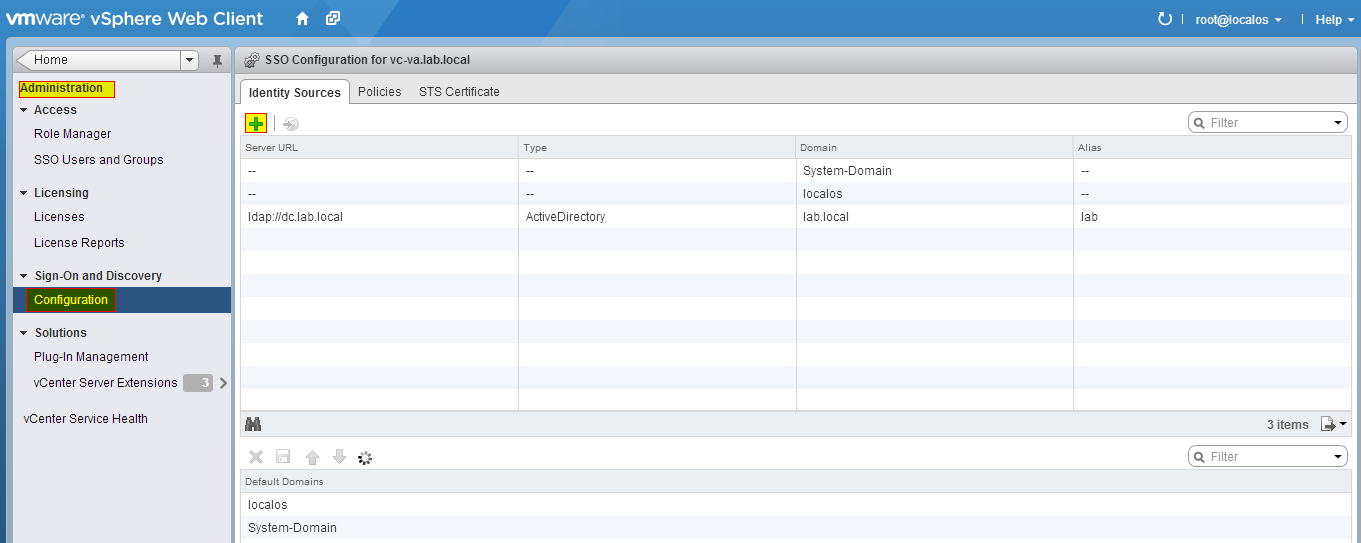Switch to the Policies tab
1361x543 pixels.
coord(379,92)
